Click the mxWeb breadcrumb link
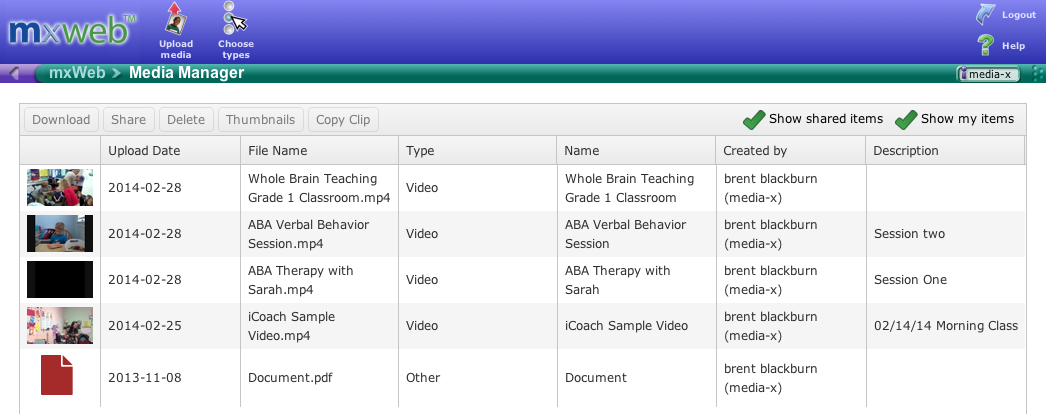The width and height of the screenshot is (1046, 414). (x=77, y=73)
